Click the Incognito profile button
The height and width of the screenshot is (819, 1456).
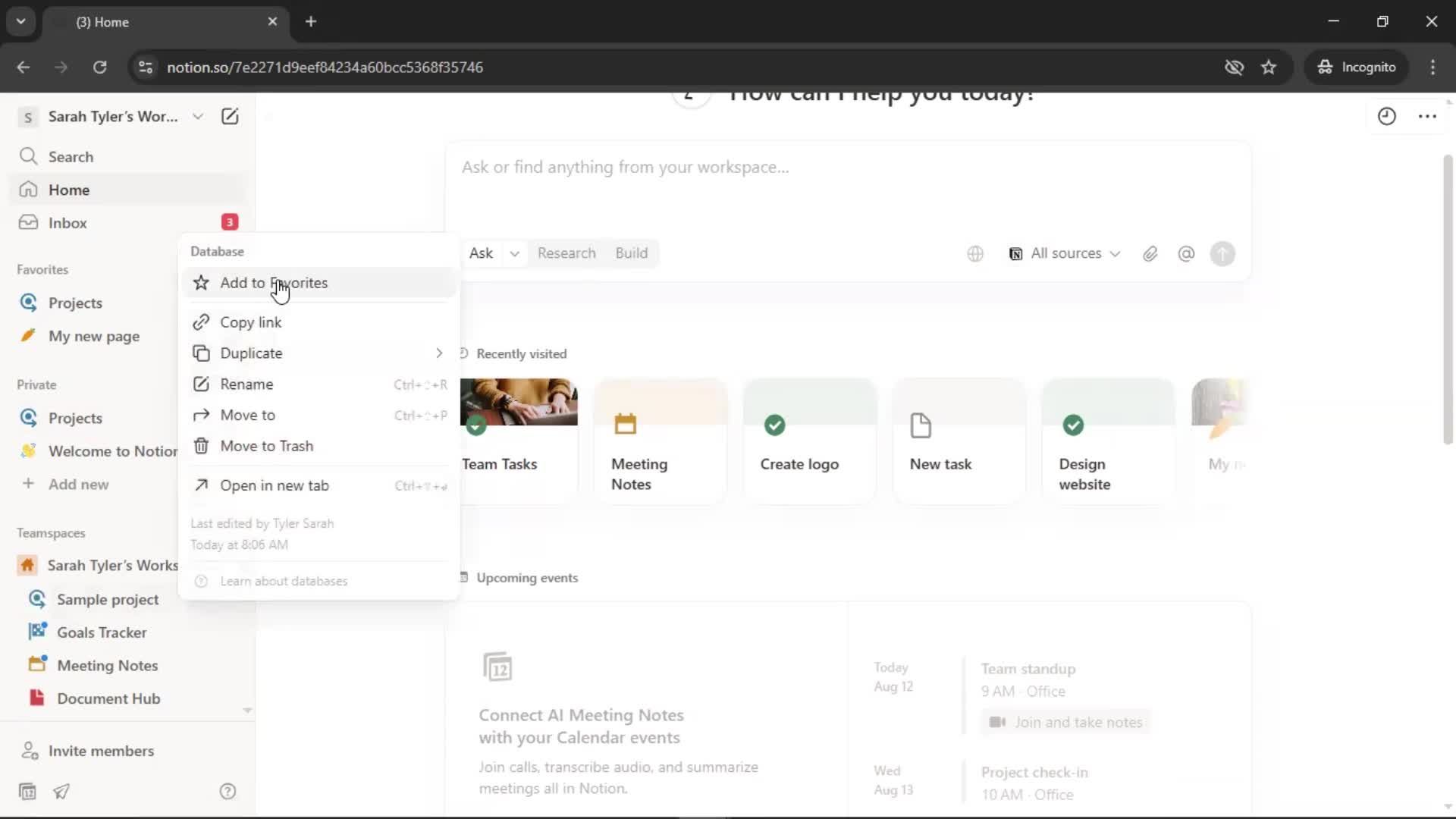[x=1356, y=67]
